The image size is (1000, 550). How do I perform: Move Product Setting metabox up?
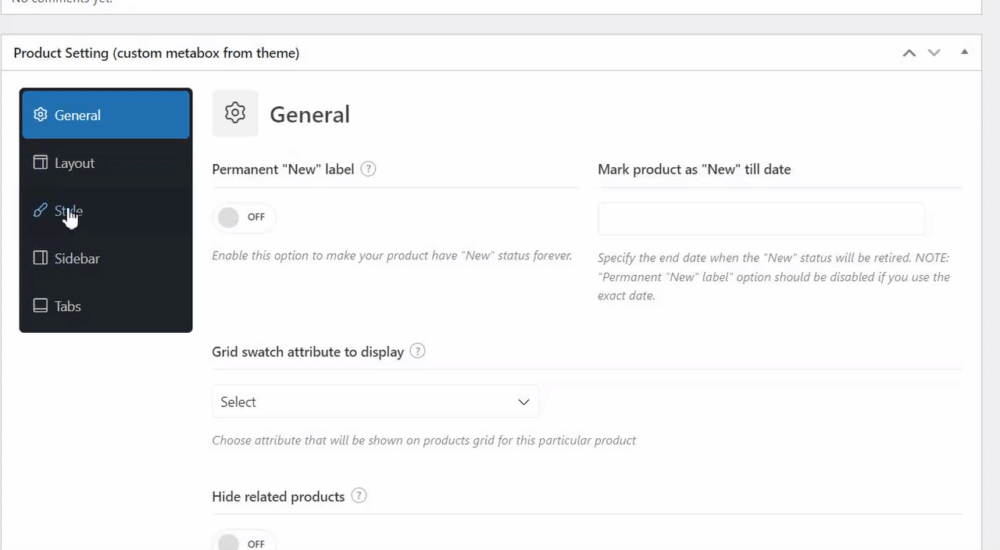(x=909, y=53)
